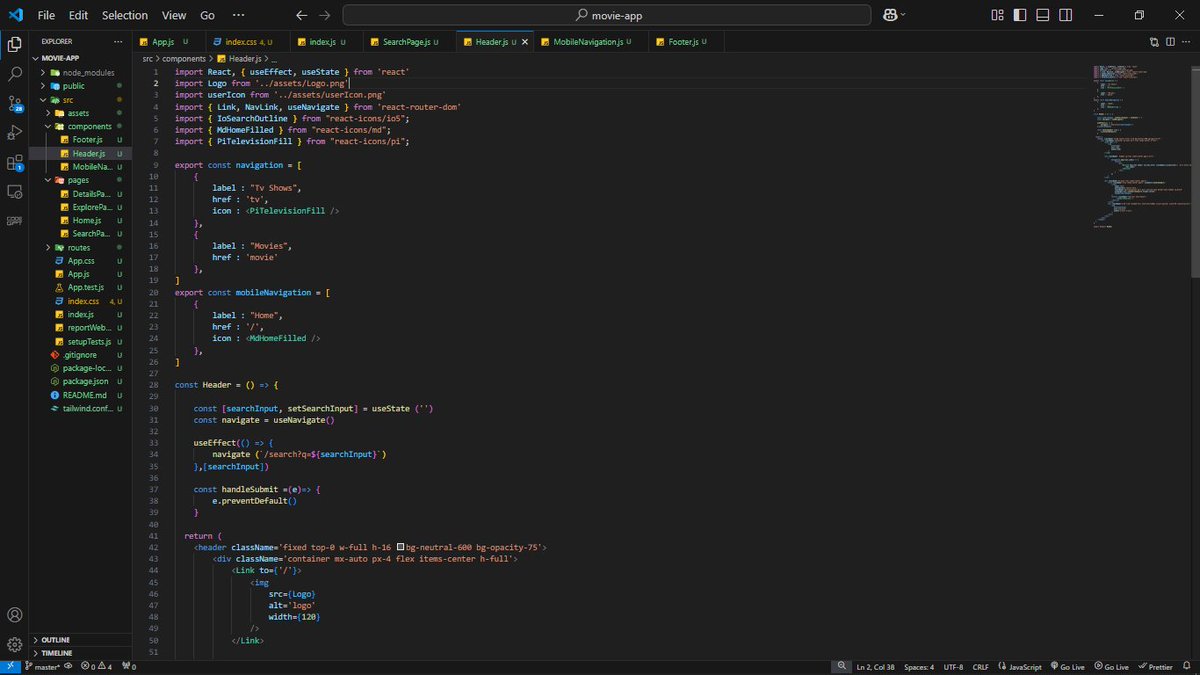Click the Open Changes icon in editor toolbar
The image size is (1200, 675).
1154,42
